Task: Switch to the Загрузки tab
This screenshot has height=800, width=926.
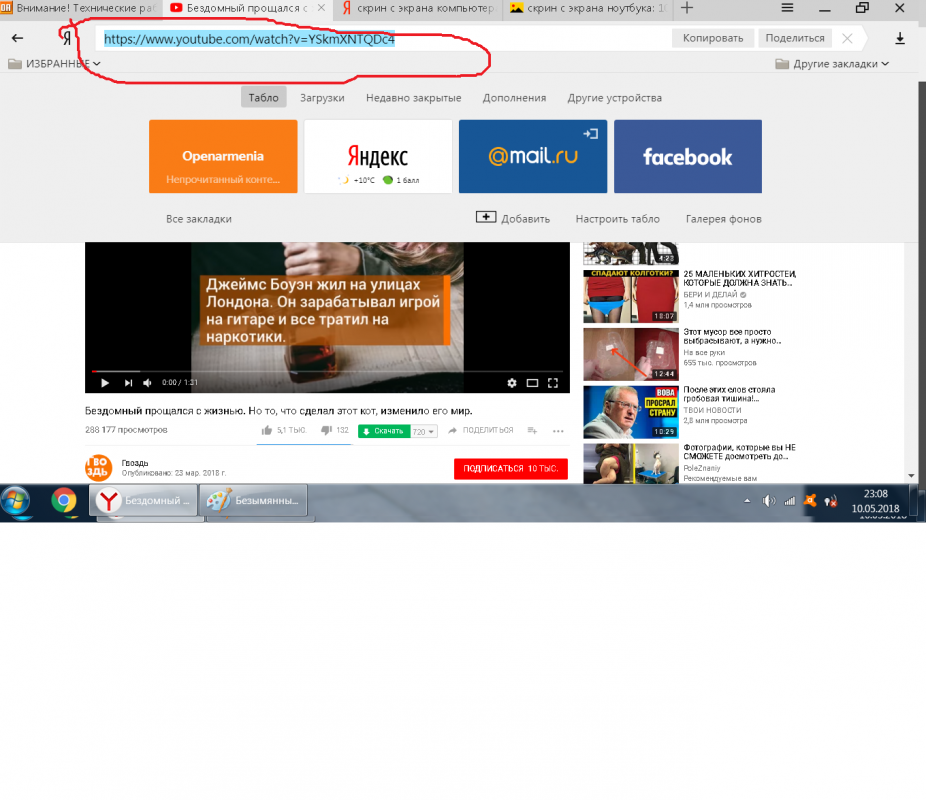Action: click(322, 98)
